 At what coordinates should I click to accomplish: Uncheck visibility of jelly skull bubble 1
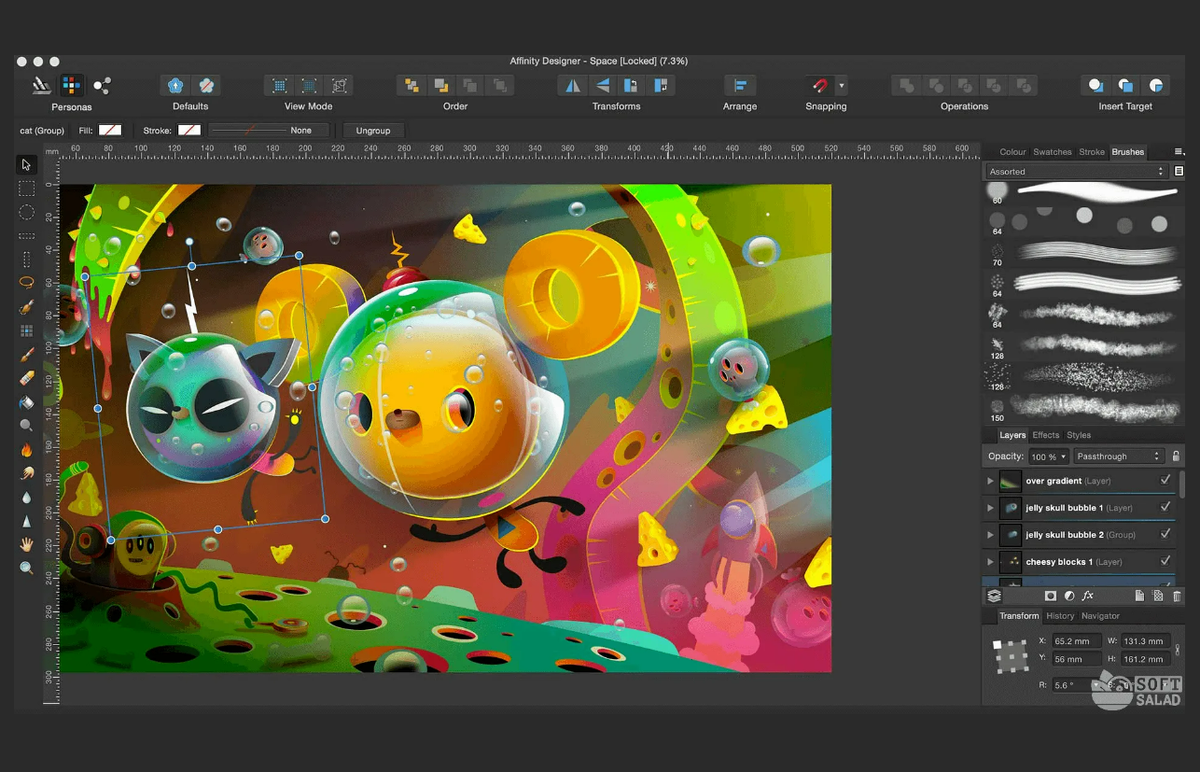coord(1165,508)
